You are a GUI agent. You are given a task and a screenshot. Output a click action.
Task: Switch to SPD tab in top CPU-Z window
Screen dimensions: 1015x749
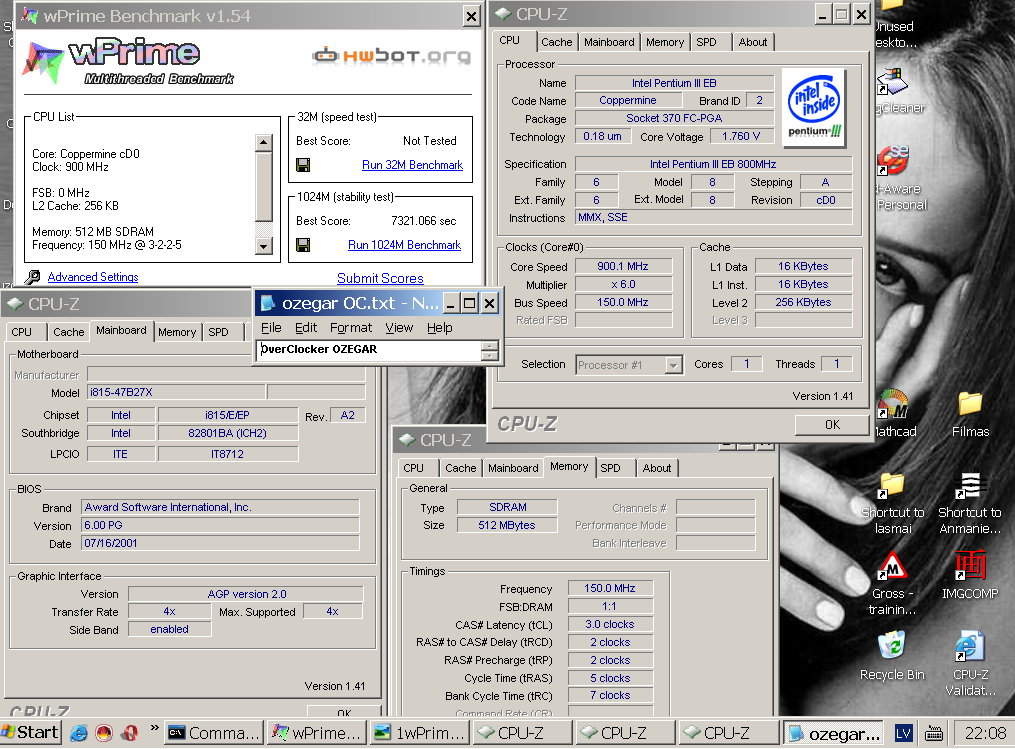[x=706, y=42]
